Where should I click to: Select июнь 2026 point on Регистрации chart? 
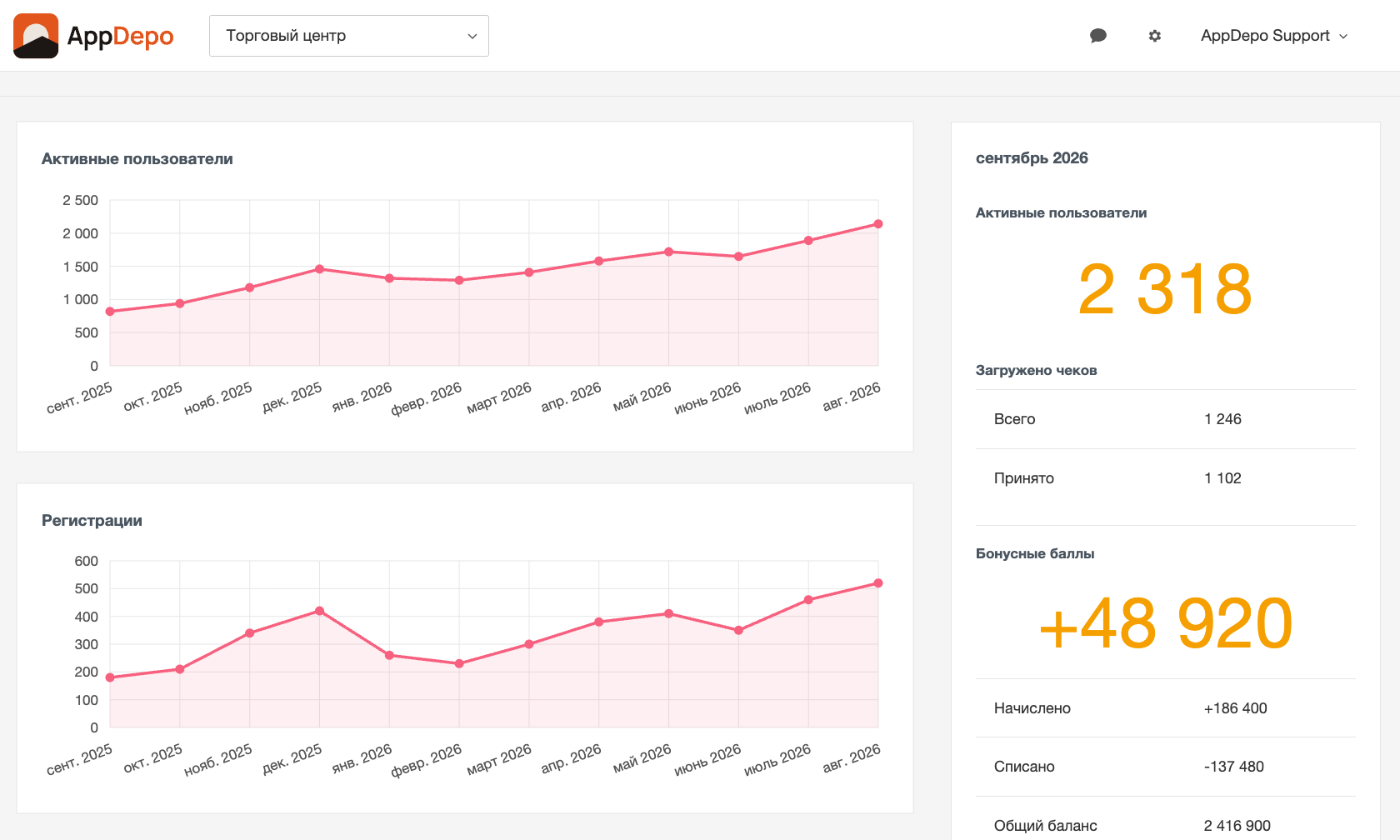738,631
